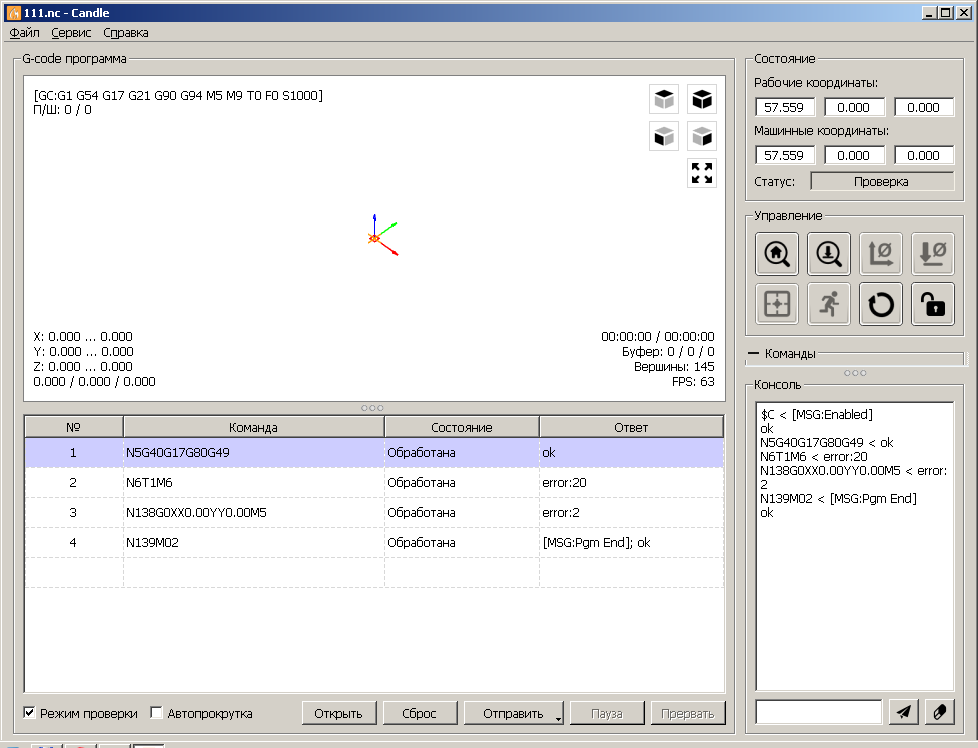Enable the Автопрокрутка checkbox
The height and width of the screenshot is (748, 978).
pos(157,712)
